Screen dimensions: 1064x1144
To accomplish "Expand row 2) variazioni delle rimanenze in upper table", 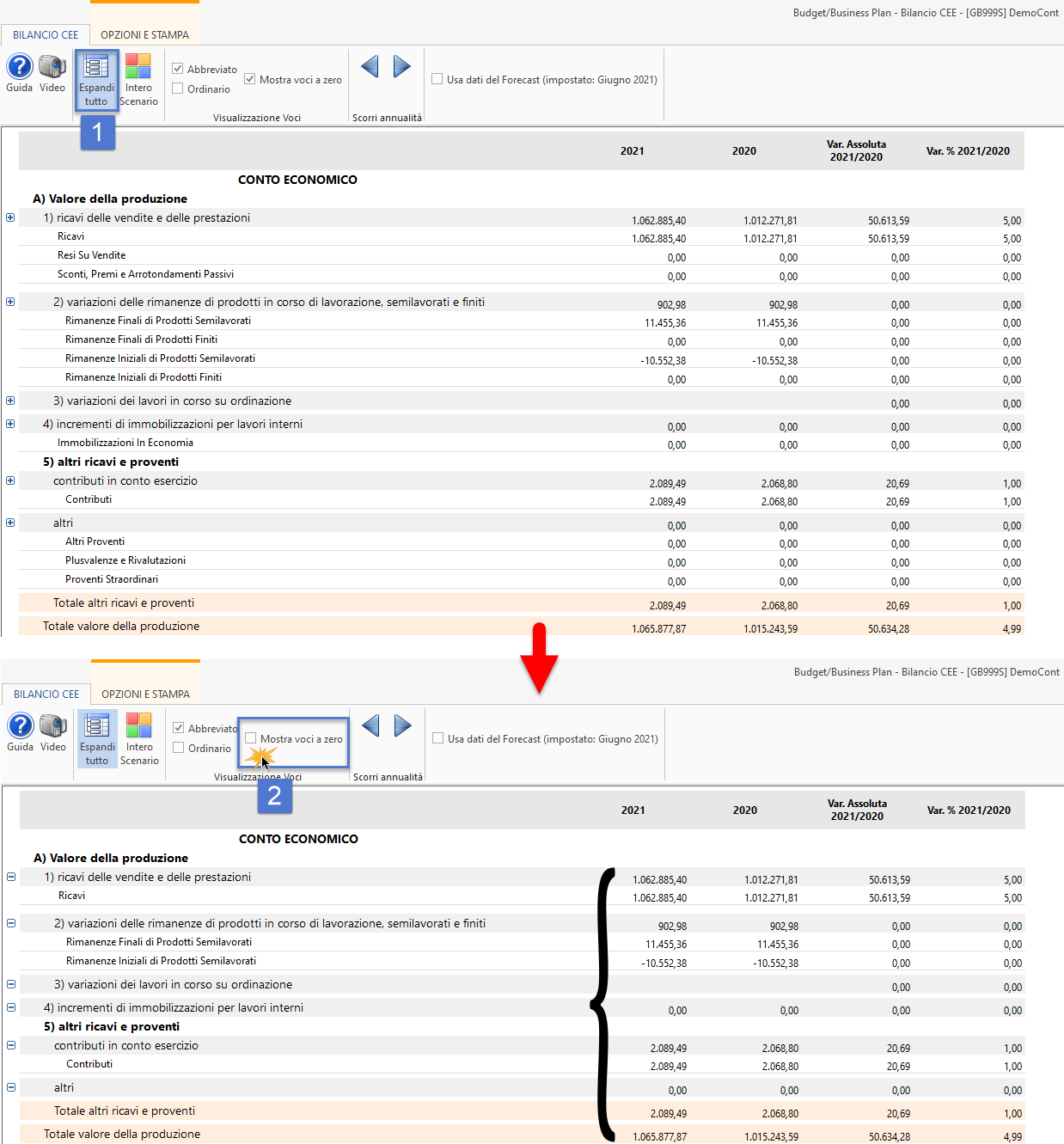I will 10,302.
